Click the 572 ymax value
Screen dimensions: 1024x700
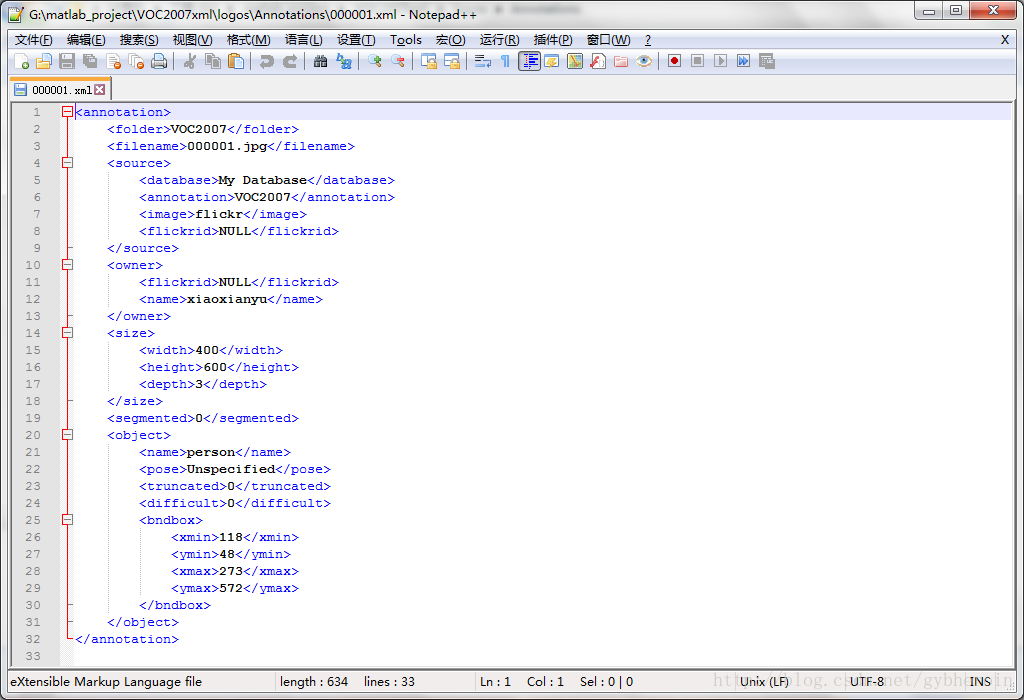point(231,588)
